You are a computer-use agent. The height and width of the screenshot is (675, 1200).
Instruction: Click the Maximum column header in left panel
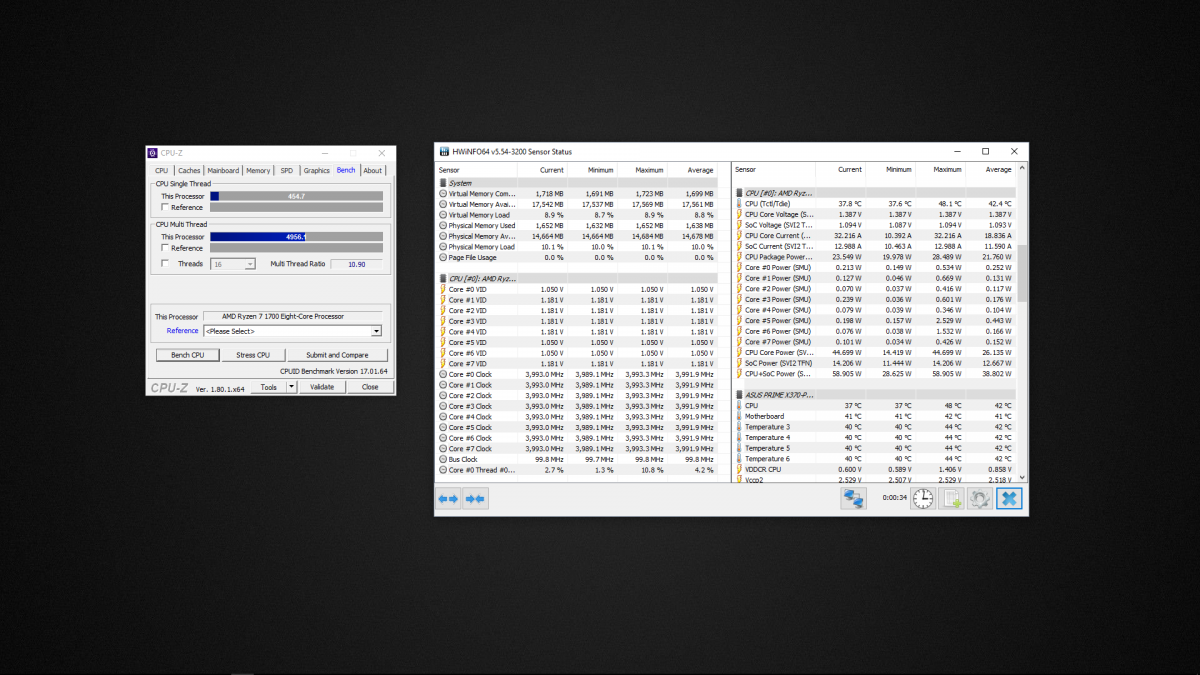[642, 170]
